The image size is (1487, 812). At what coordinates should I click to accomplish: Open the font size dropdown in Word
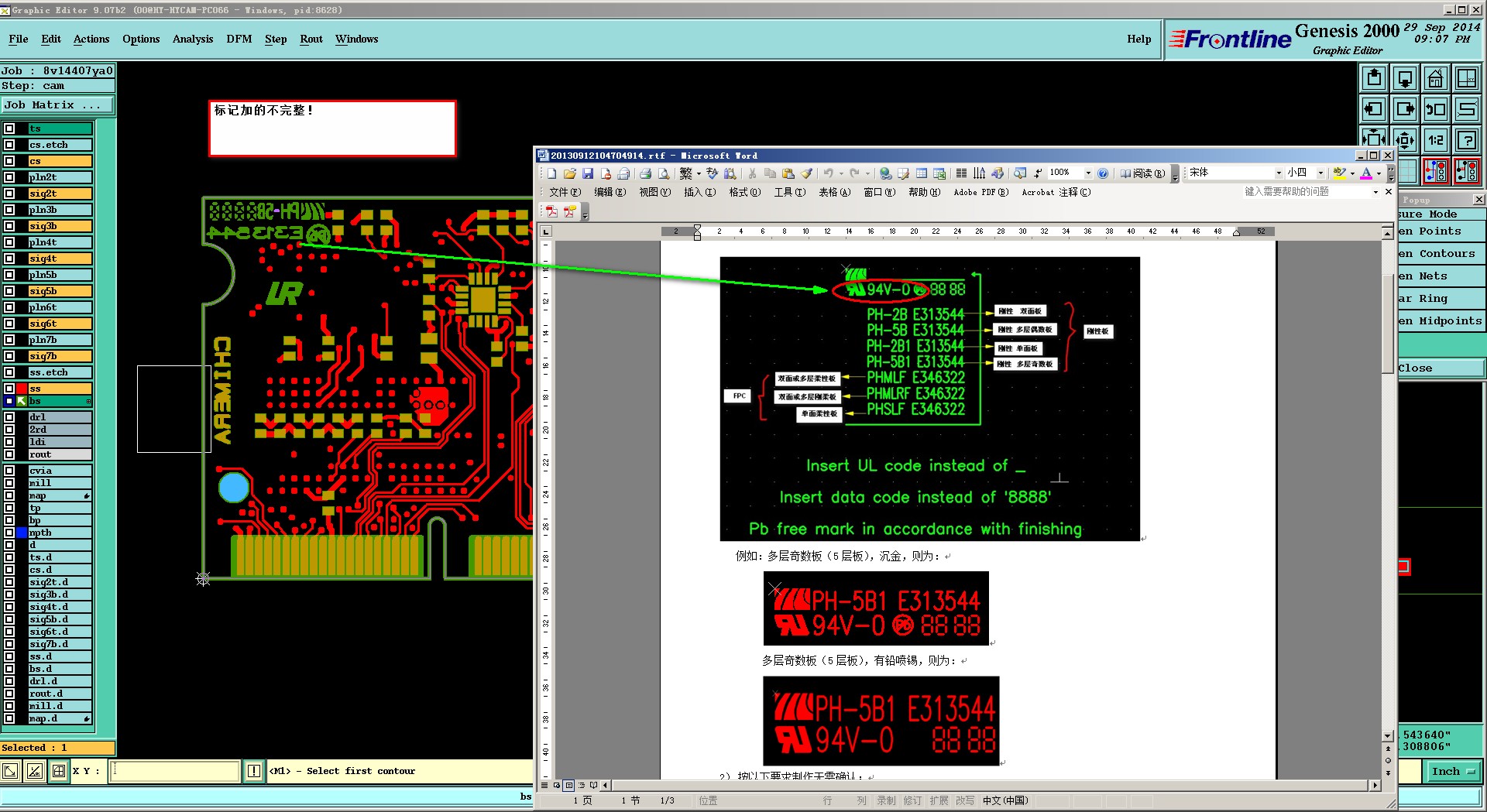click(1320, 173)
